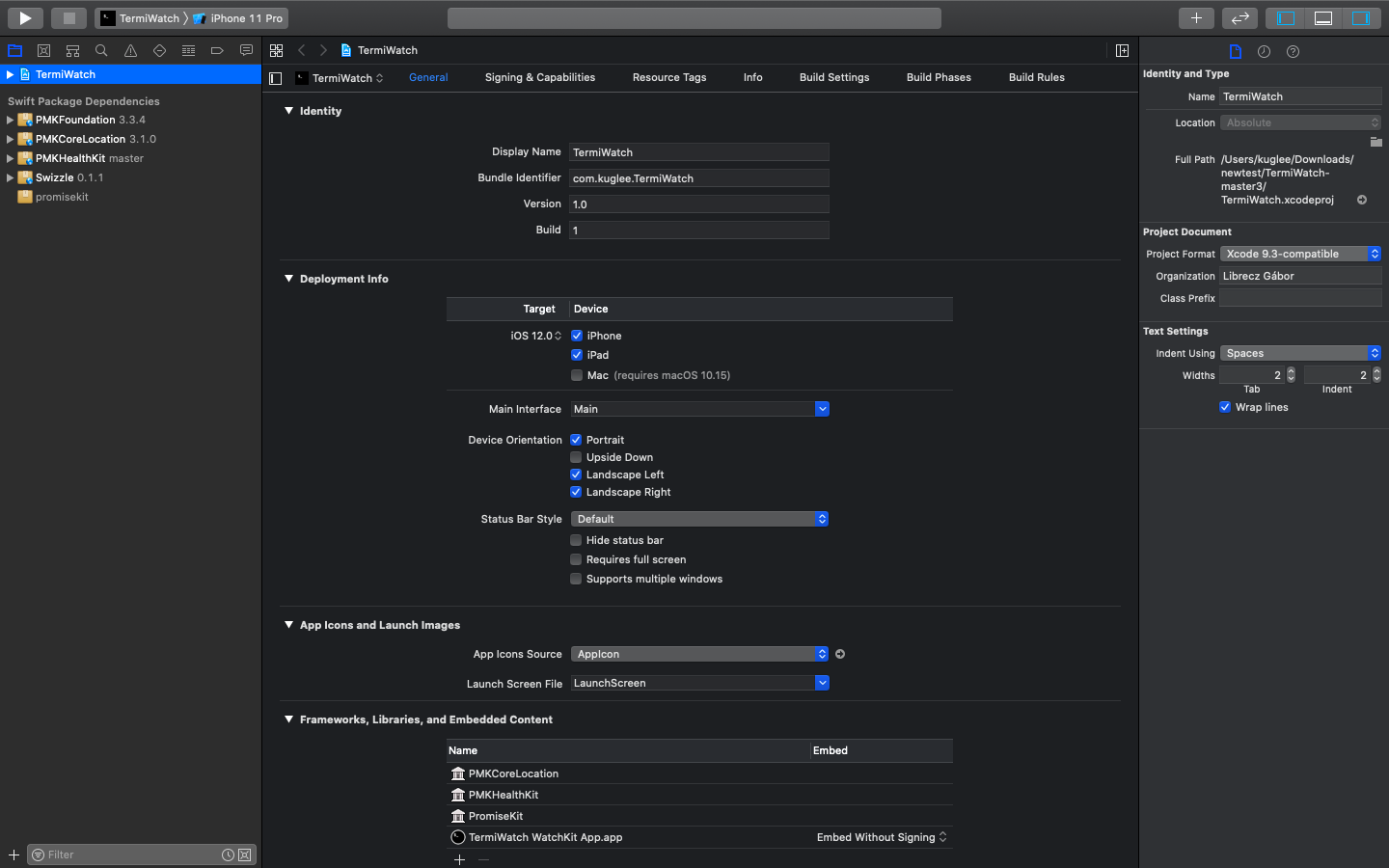1389x868 pixels.
Task: Go forward in editor history
Action: pyautogui.click(x=323, y=50)
